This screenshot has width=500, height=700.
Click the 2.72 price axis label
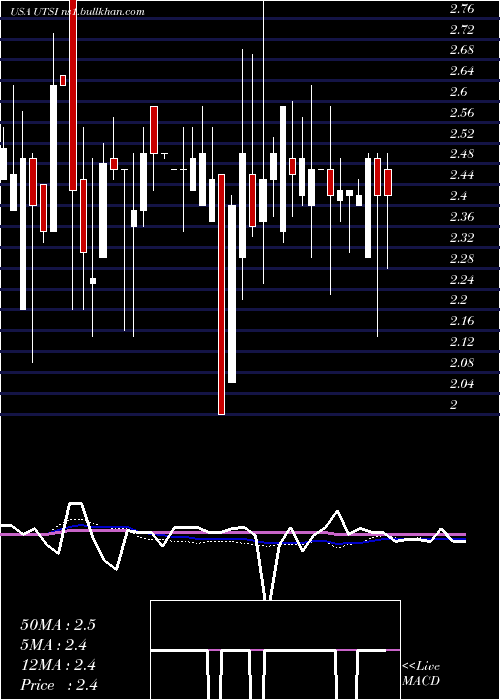click(462, 30)
